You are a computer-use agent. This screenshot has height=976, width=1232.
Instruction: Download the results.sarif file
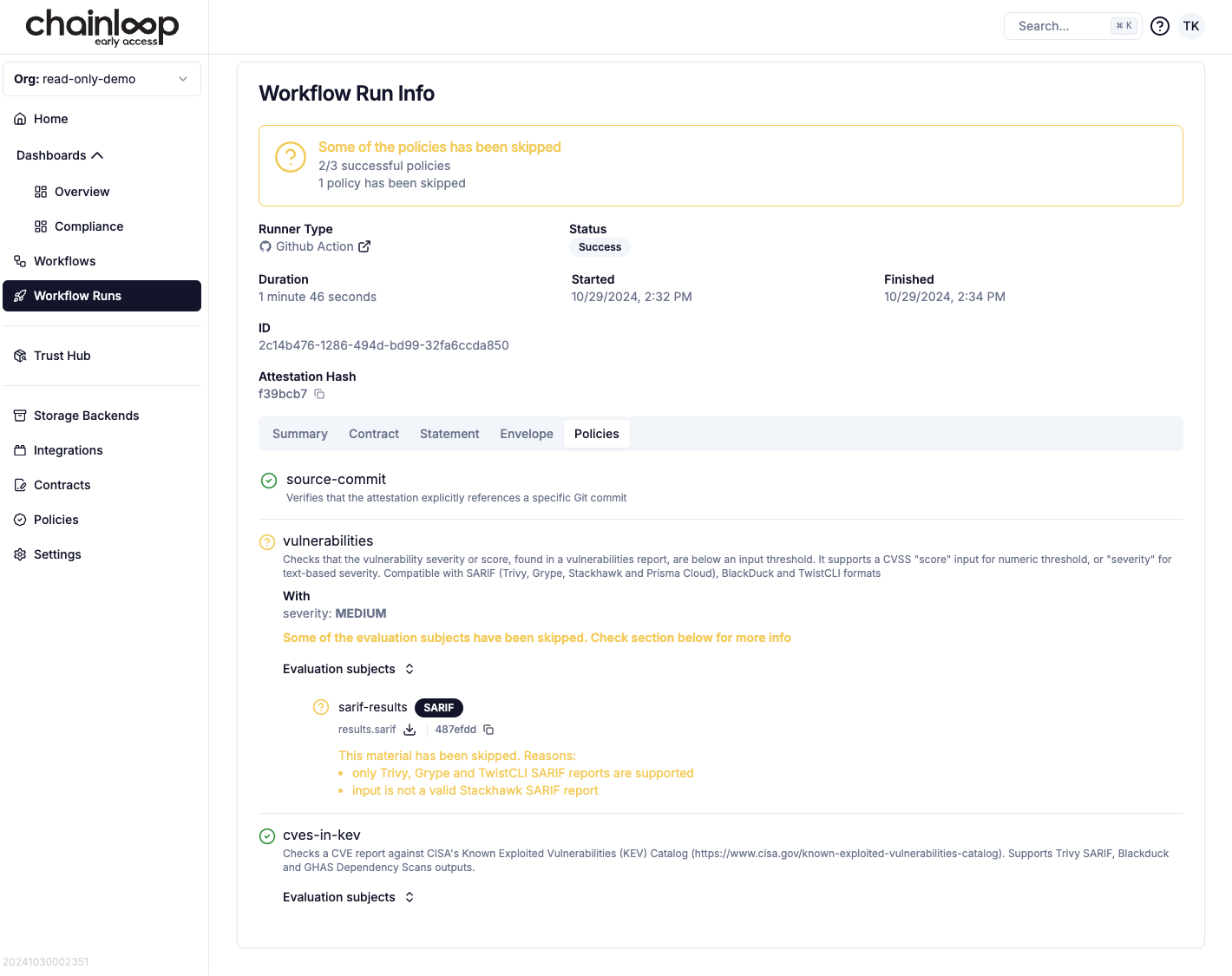(x=410, y=730)
